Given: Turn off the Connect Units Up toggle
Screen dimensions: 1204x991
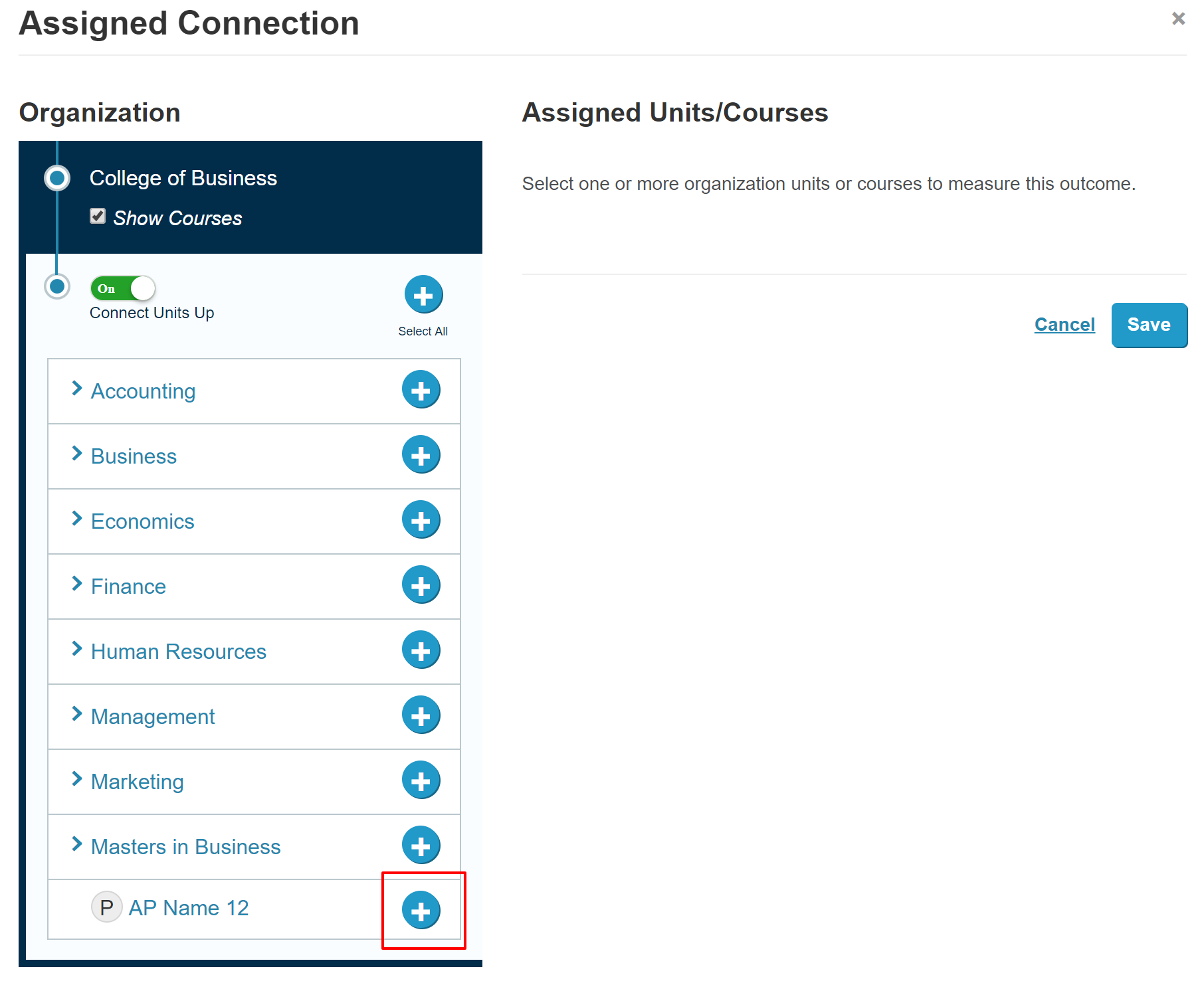Looking at the screenshot, I should [x=122, y=288].
